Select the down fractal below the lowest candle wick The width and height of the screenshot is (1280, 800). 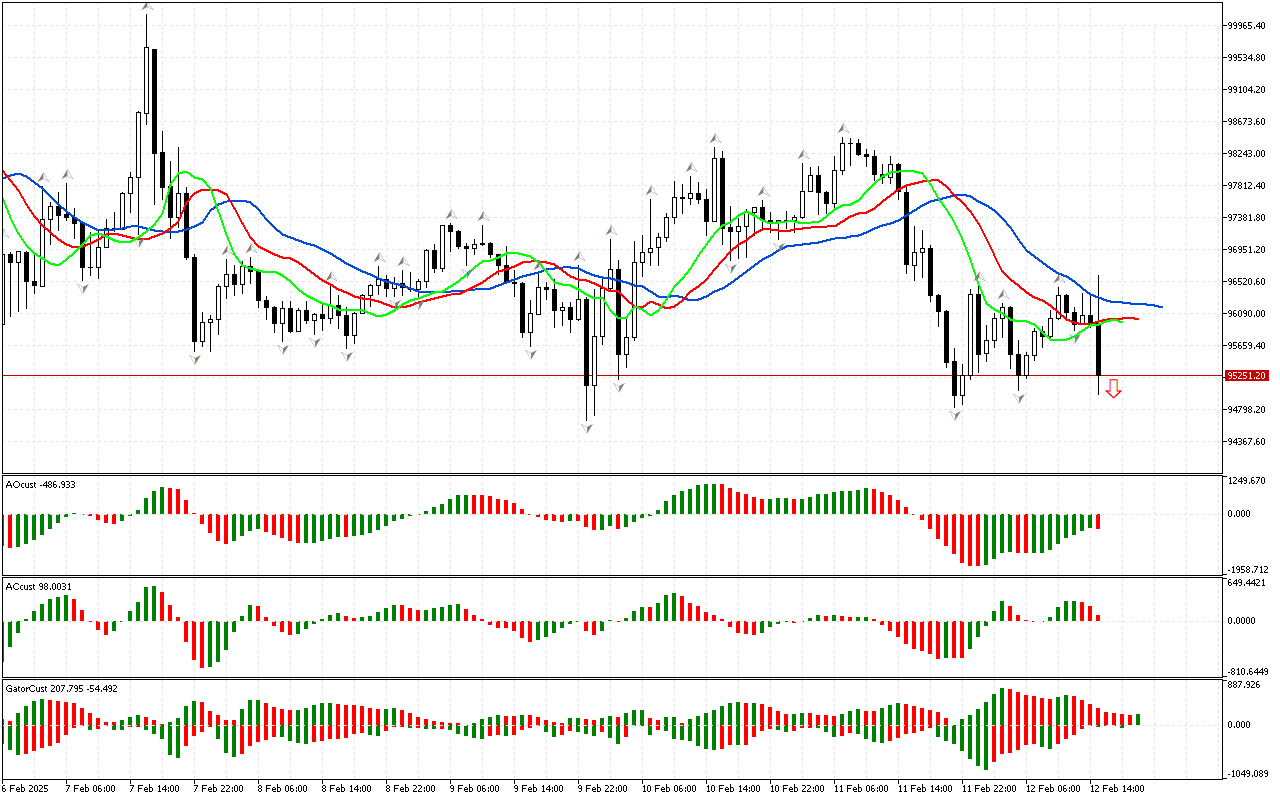pos(586,427)
